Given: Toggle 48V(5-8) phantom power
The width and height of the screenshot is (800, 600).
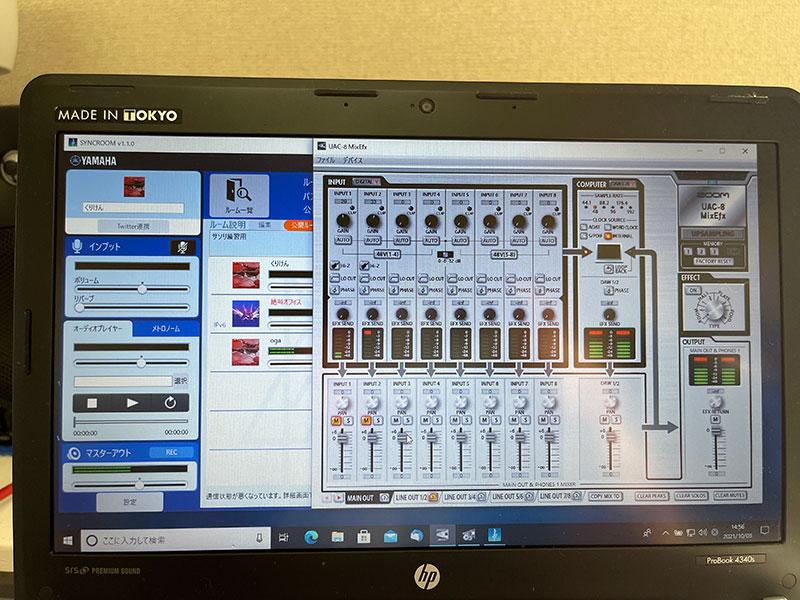Looking at the screenshot, I should tap(504, 254).
